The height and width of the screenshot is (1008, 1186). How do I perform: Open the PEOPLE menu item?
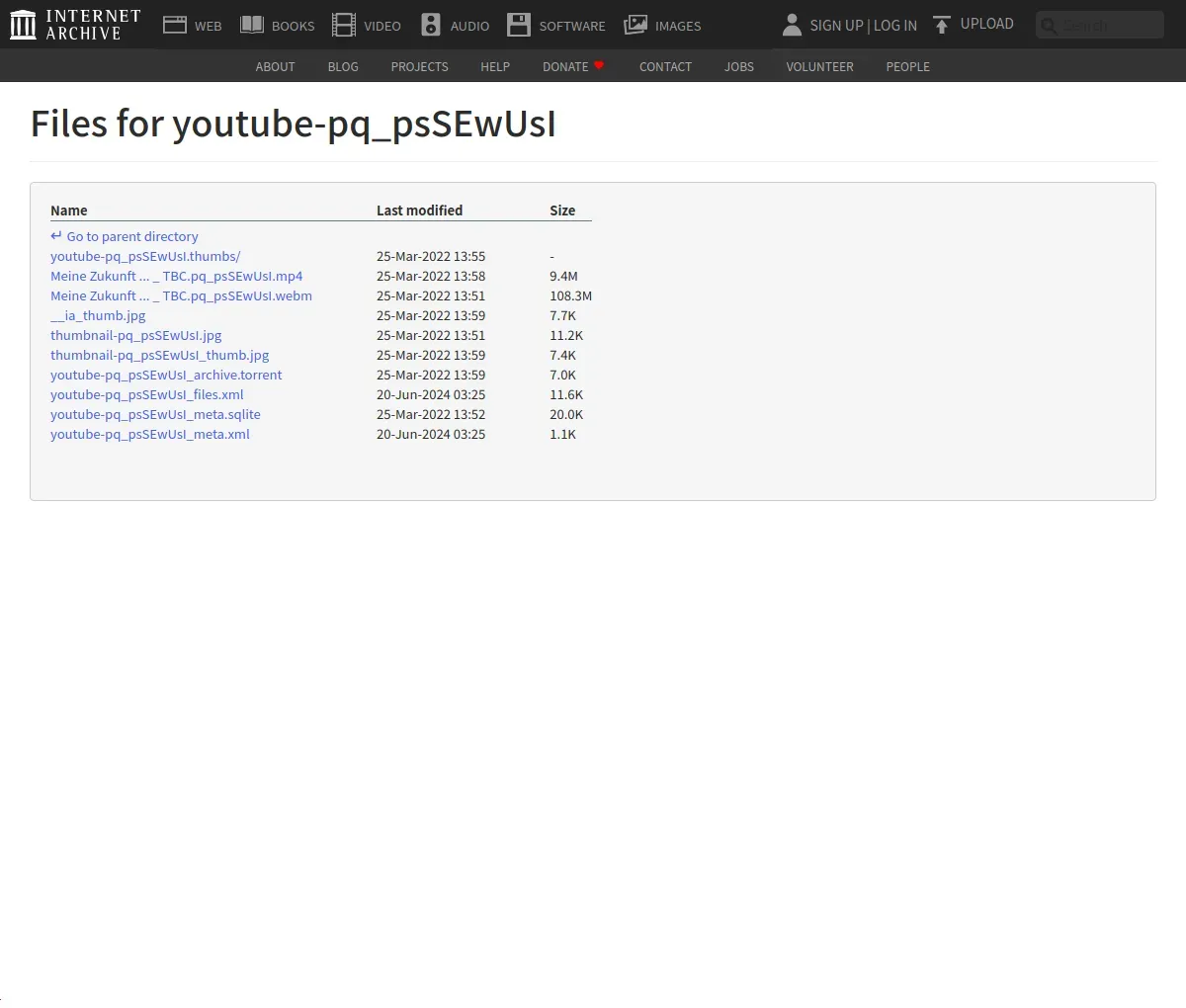pos(907,66)
